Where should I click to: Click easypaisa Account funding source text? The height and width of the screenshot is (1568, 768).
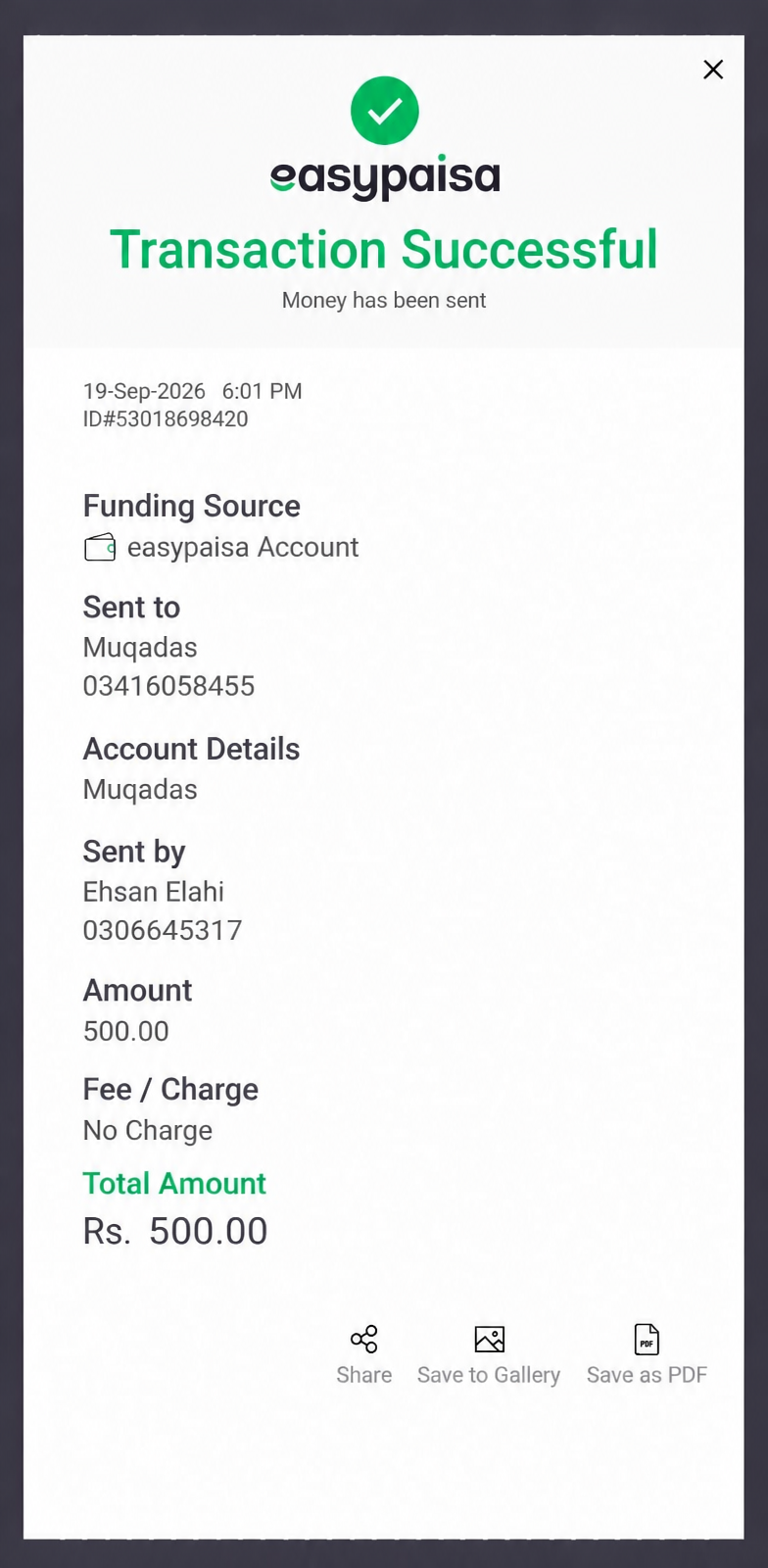click(243, 547)
